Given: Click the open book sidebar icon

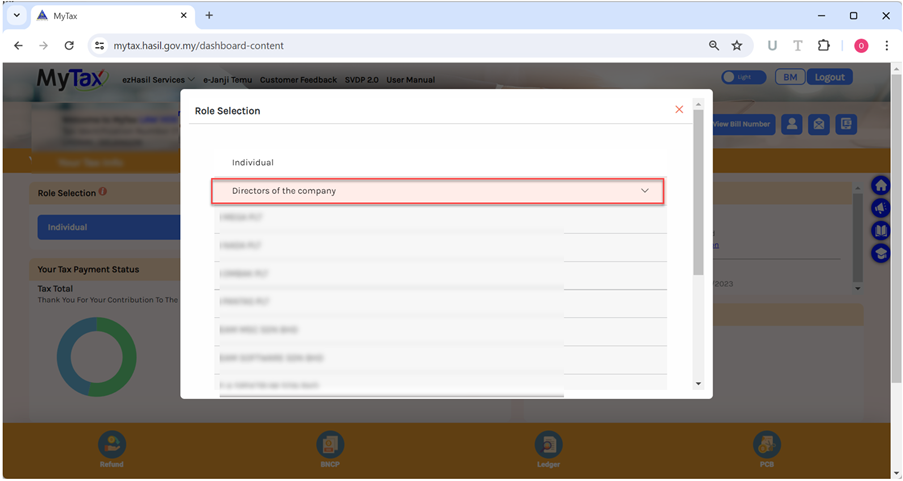Looking at the screenshot, I should (881, 230).
